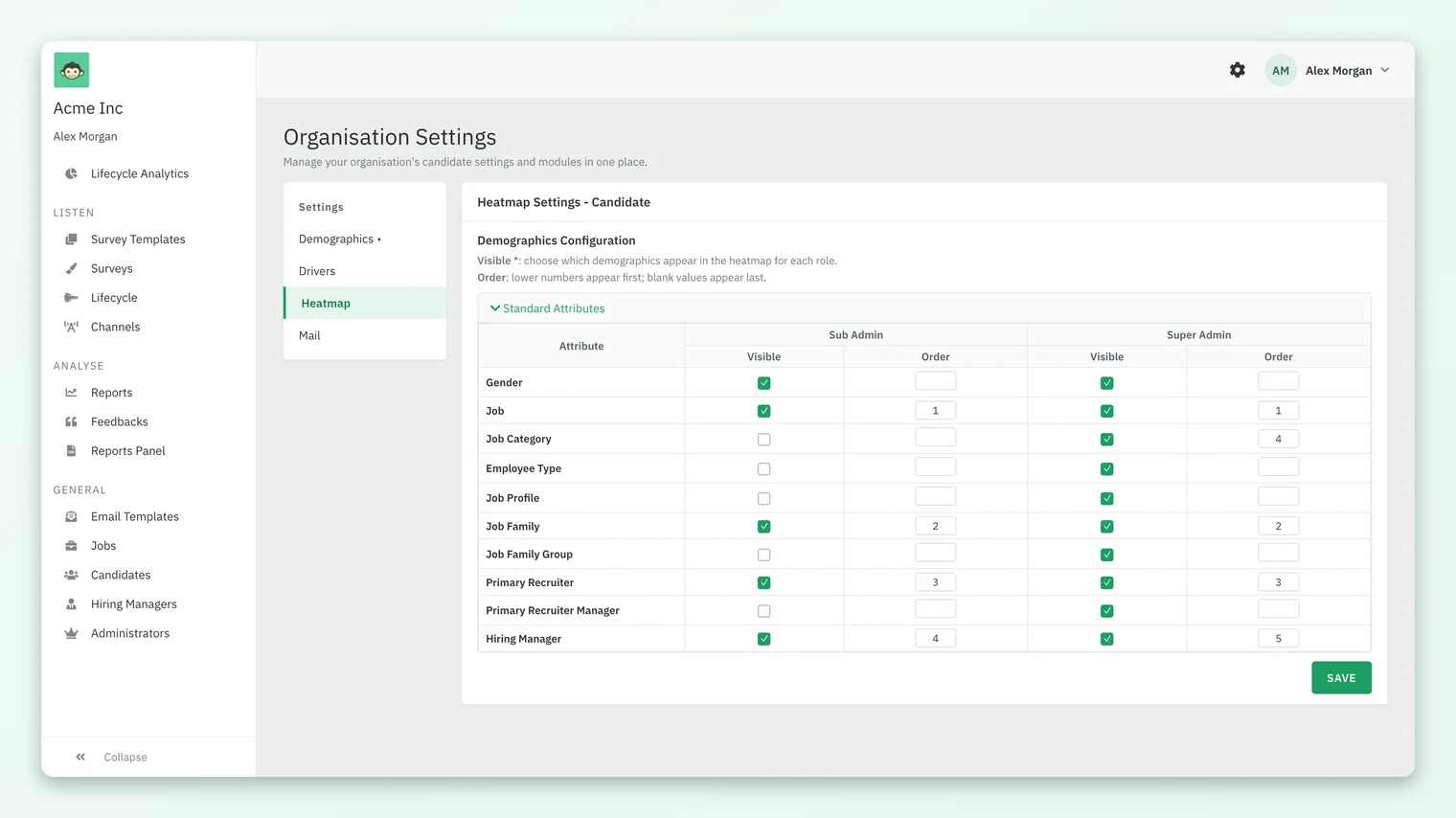Click the Collapse sidebar label

125,757
